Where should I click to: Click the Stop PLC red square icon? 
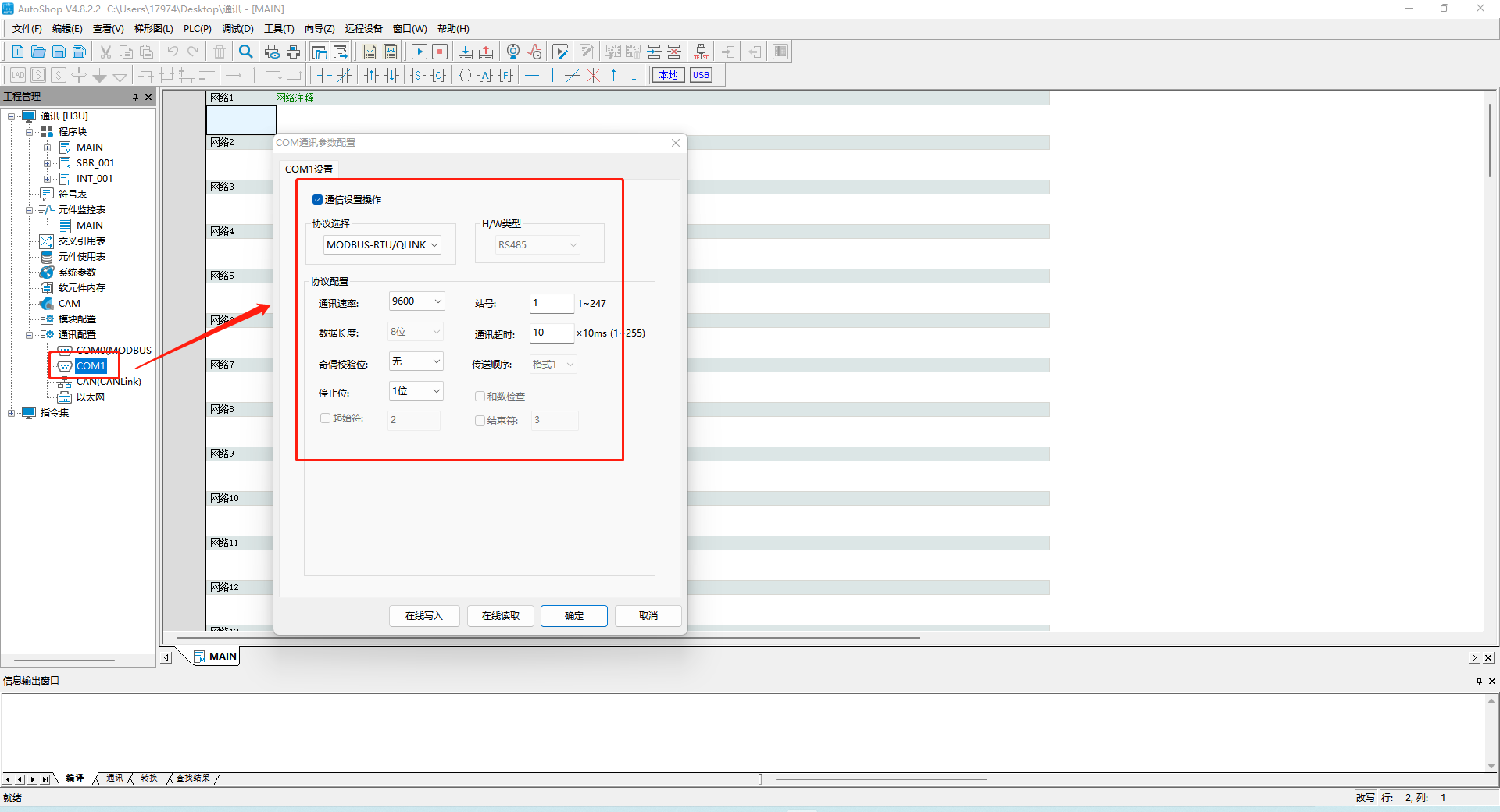pos(440,52)
